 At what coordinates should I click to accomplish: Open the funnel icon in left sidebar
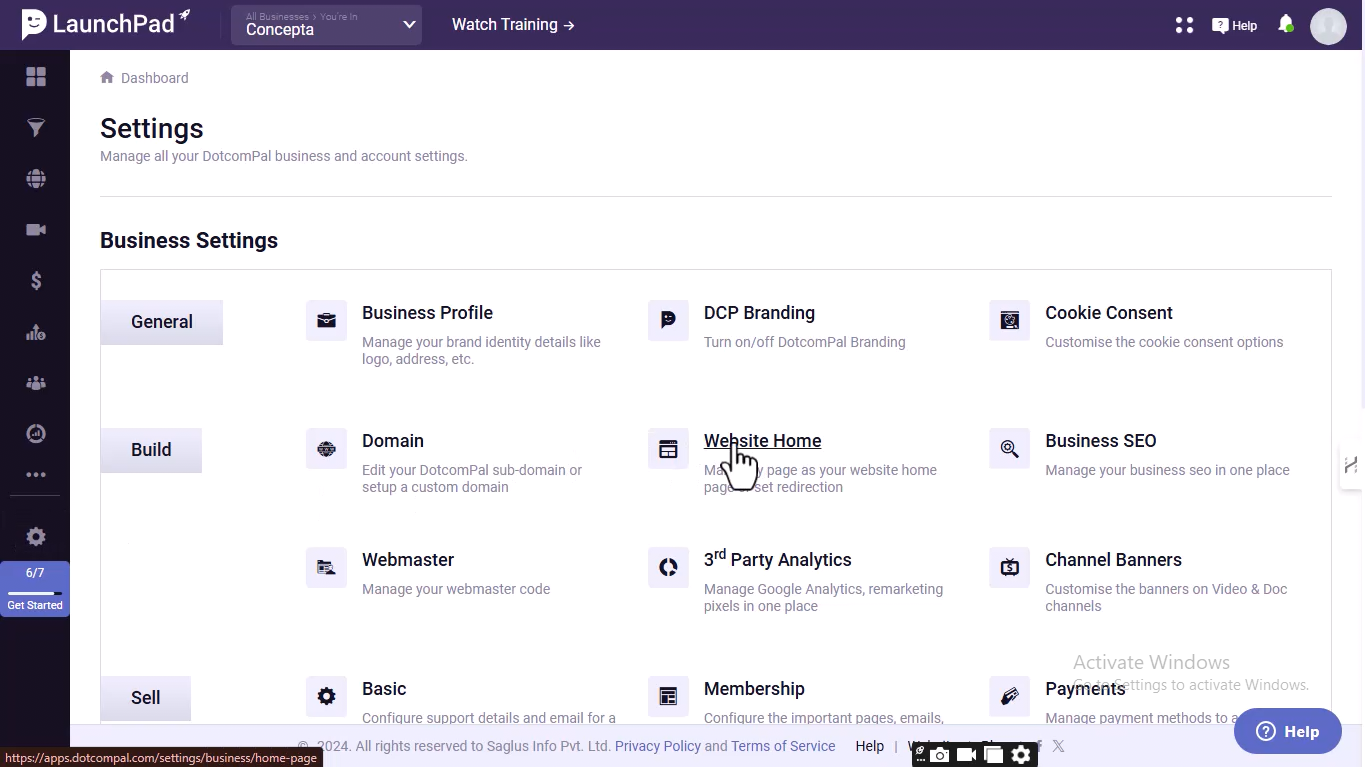[x=36, y=128]
